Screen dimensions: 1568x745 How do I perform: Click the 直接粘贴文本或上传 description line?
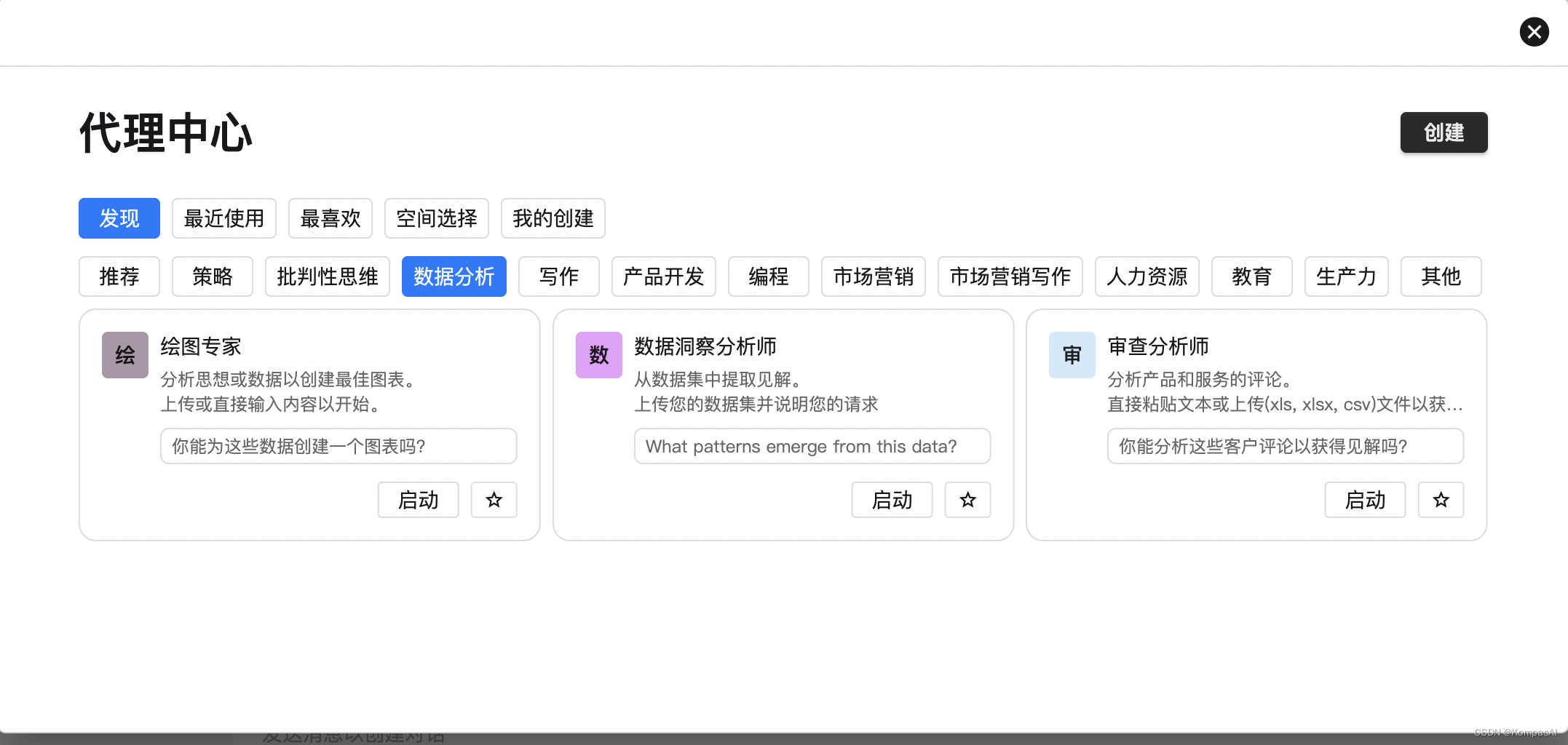[1286, 404]
